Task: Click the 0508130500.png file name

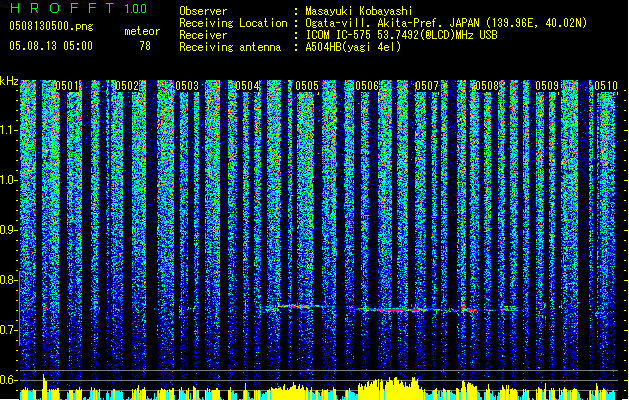Action: tap(49, 27)
